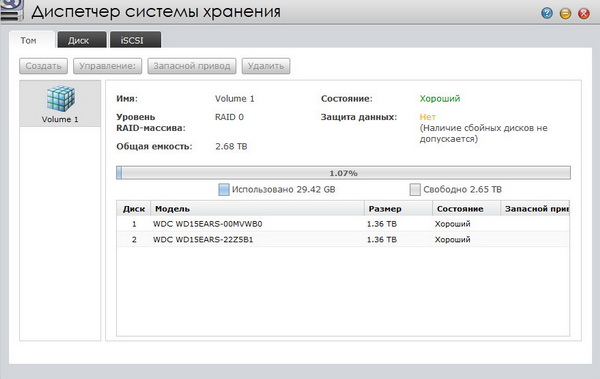Click the blue 'Использовано' legend square

224,190
